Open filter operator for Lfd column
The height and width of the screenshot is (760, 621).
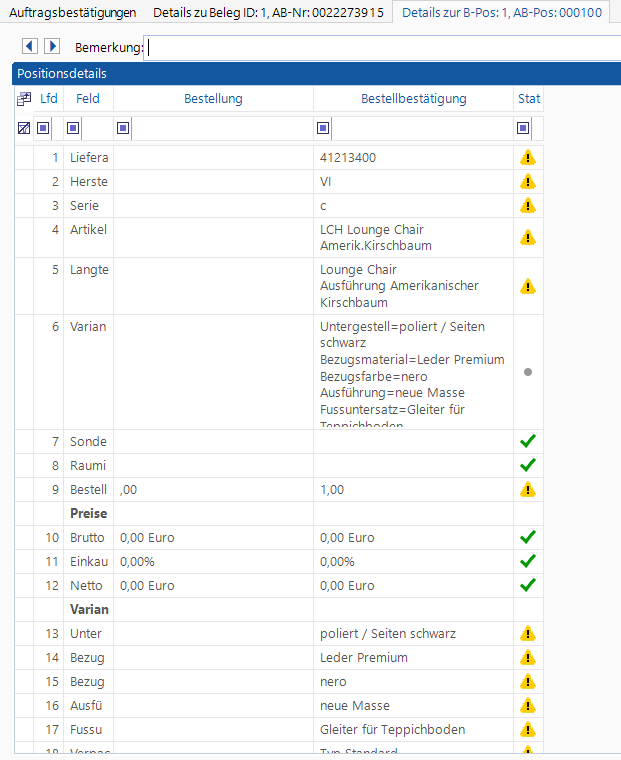pyautogui.click(x=43, y=128)
